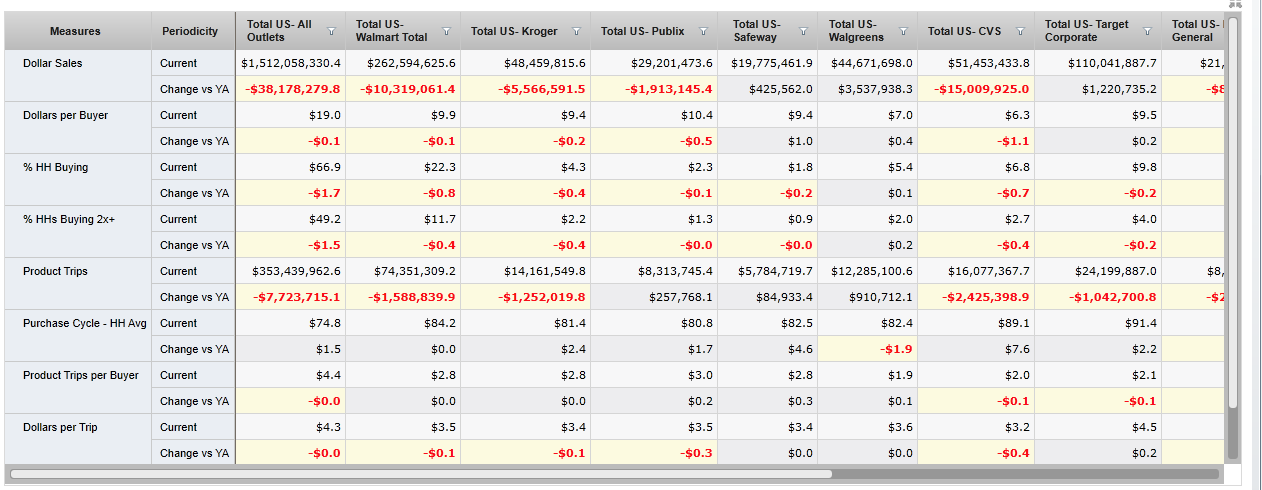The height and width of the screenshot is (490, 1262).
Task: Open Total US- Safeway column filter
Action: (803, 32)
